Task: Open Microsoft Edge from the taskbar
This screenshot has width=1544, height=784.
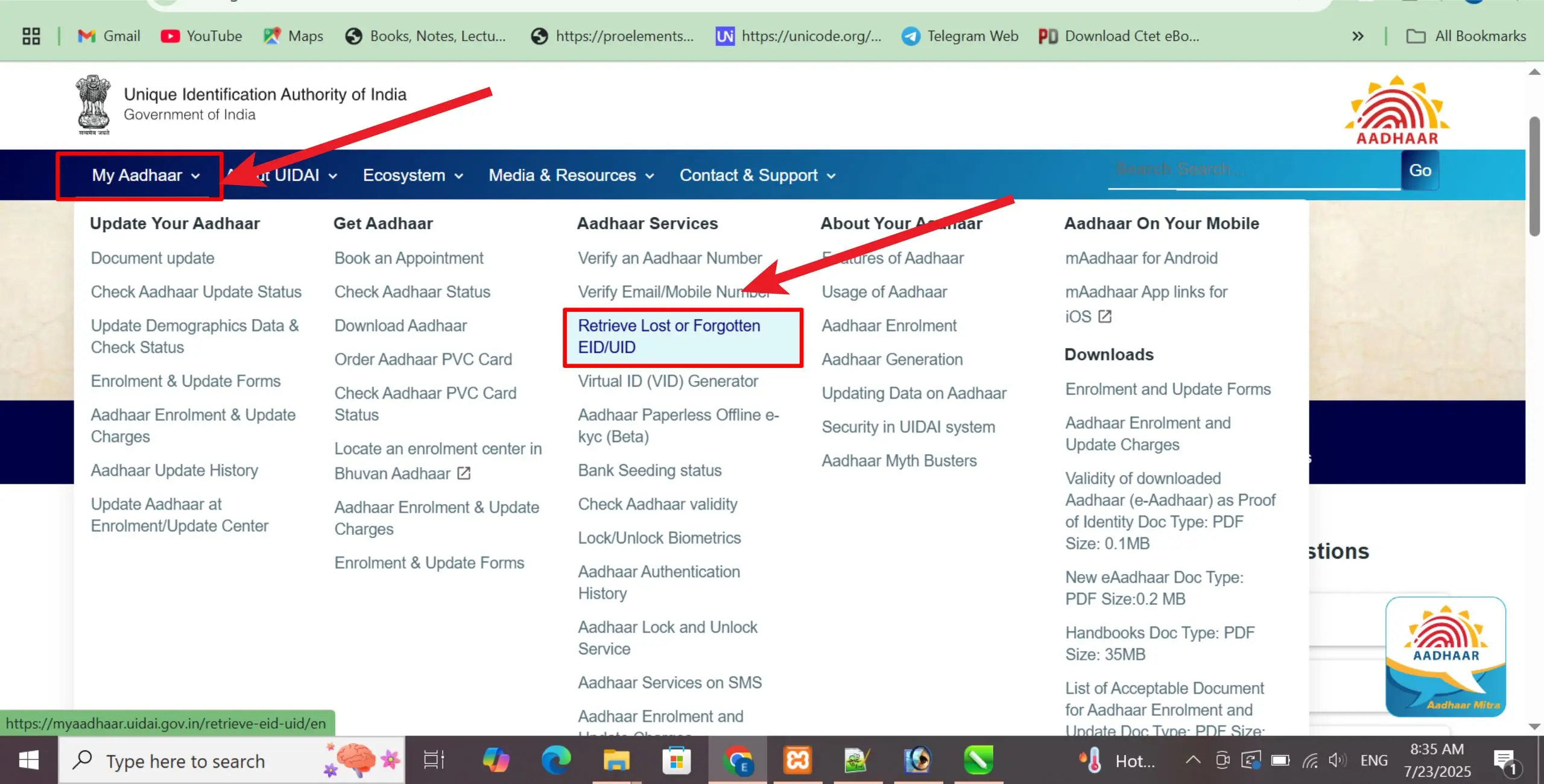Action: pyautogui.click(x=555, y=760)
